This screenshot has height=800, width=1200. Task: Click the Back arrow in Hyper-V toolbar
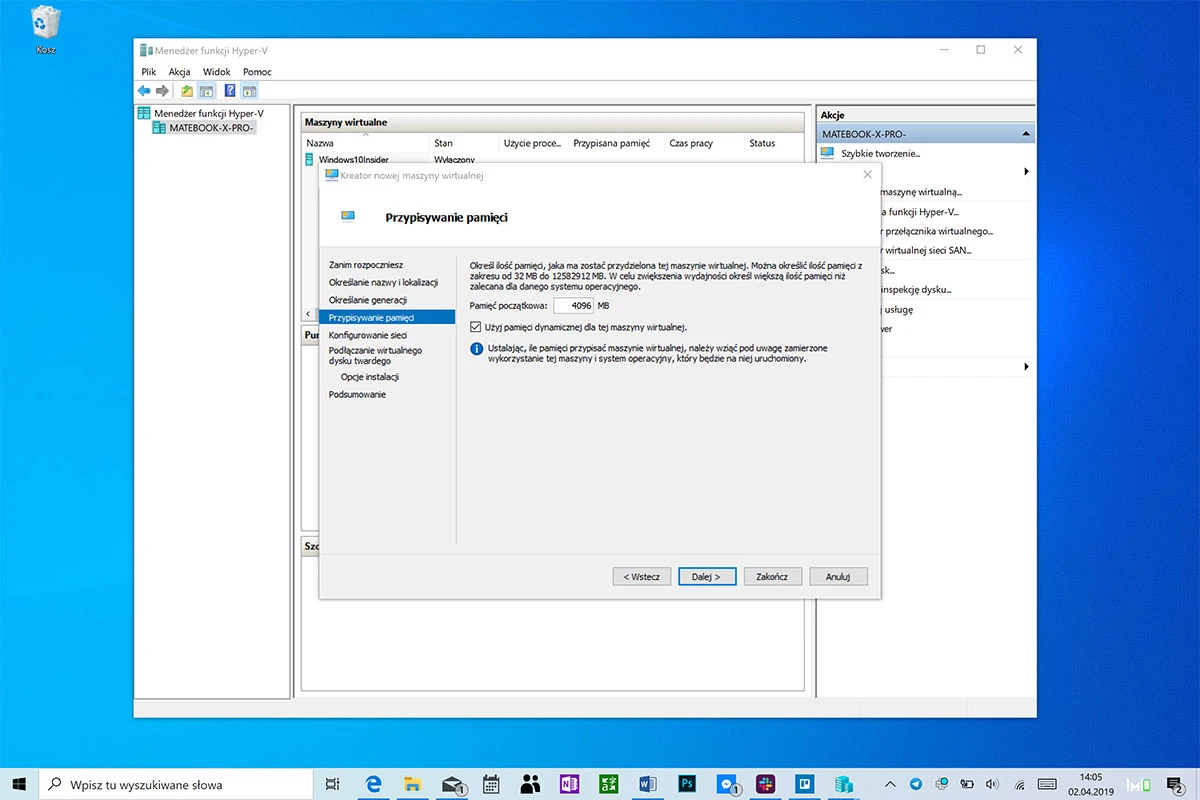click(x=144, y=91)
